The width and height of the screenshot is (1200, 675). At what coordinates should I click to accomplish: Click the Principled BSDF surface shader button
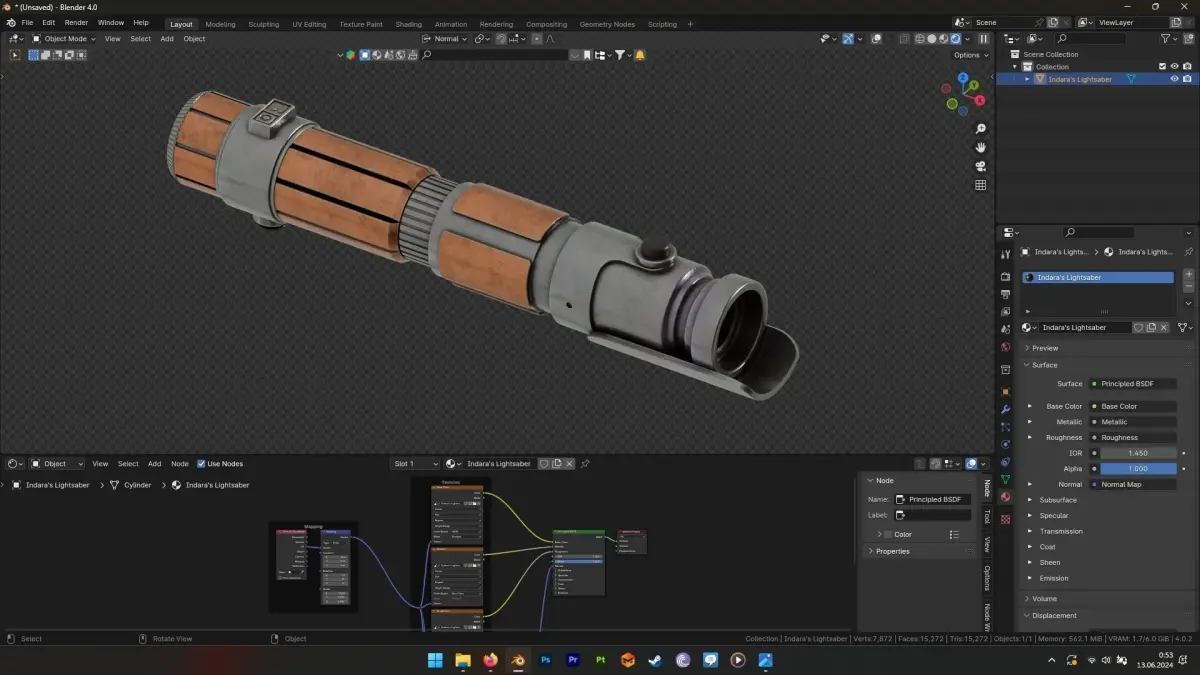(1132, 384)
